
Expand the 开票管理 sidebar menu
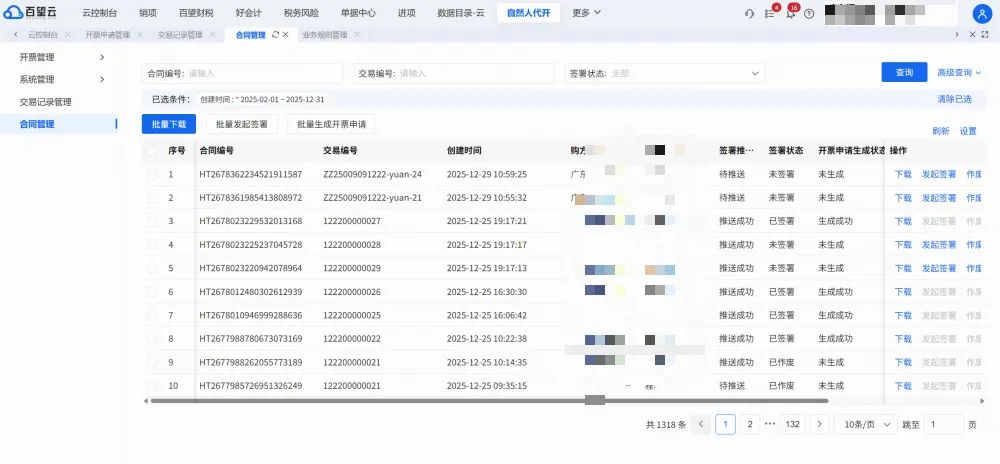62,57
